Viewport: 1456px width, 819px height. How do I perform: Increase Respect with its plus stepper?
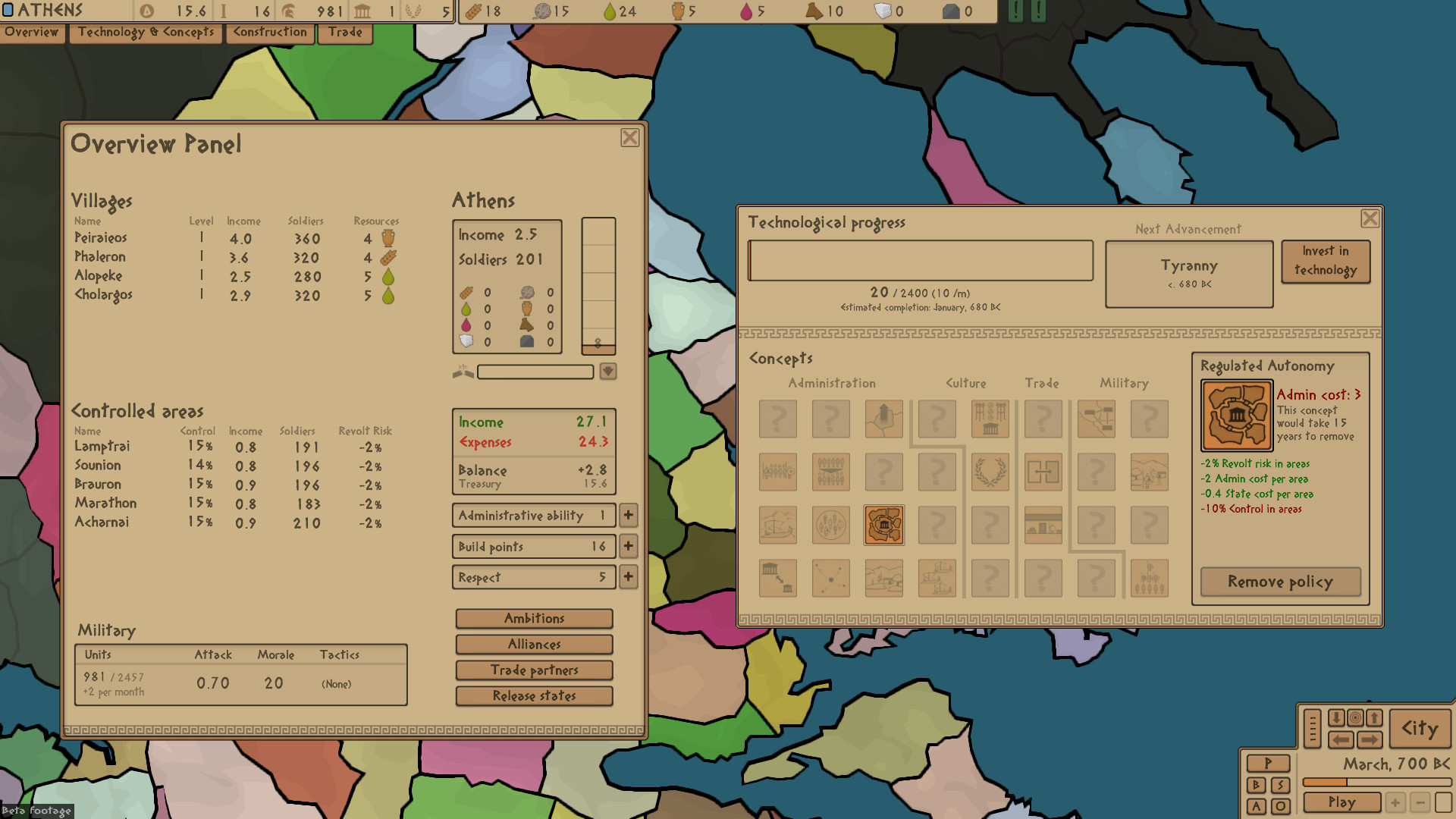tap(628, 577)
